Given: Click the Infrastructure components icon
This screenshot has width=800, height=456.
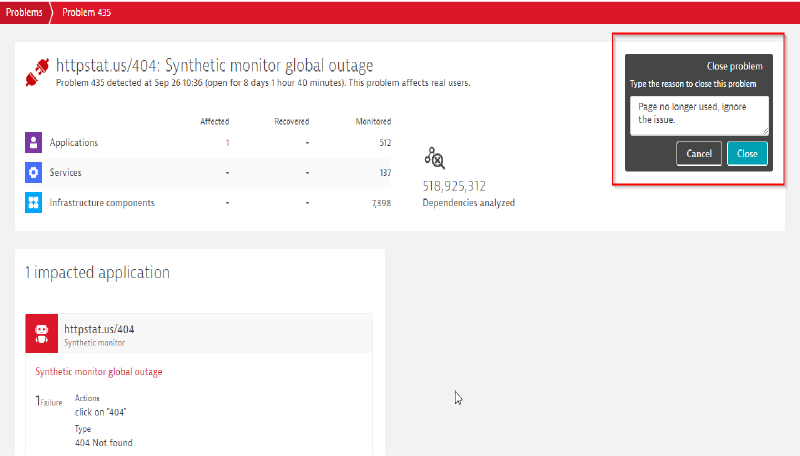Looking at the screenshot, I should click(34, 203).
